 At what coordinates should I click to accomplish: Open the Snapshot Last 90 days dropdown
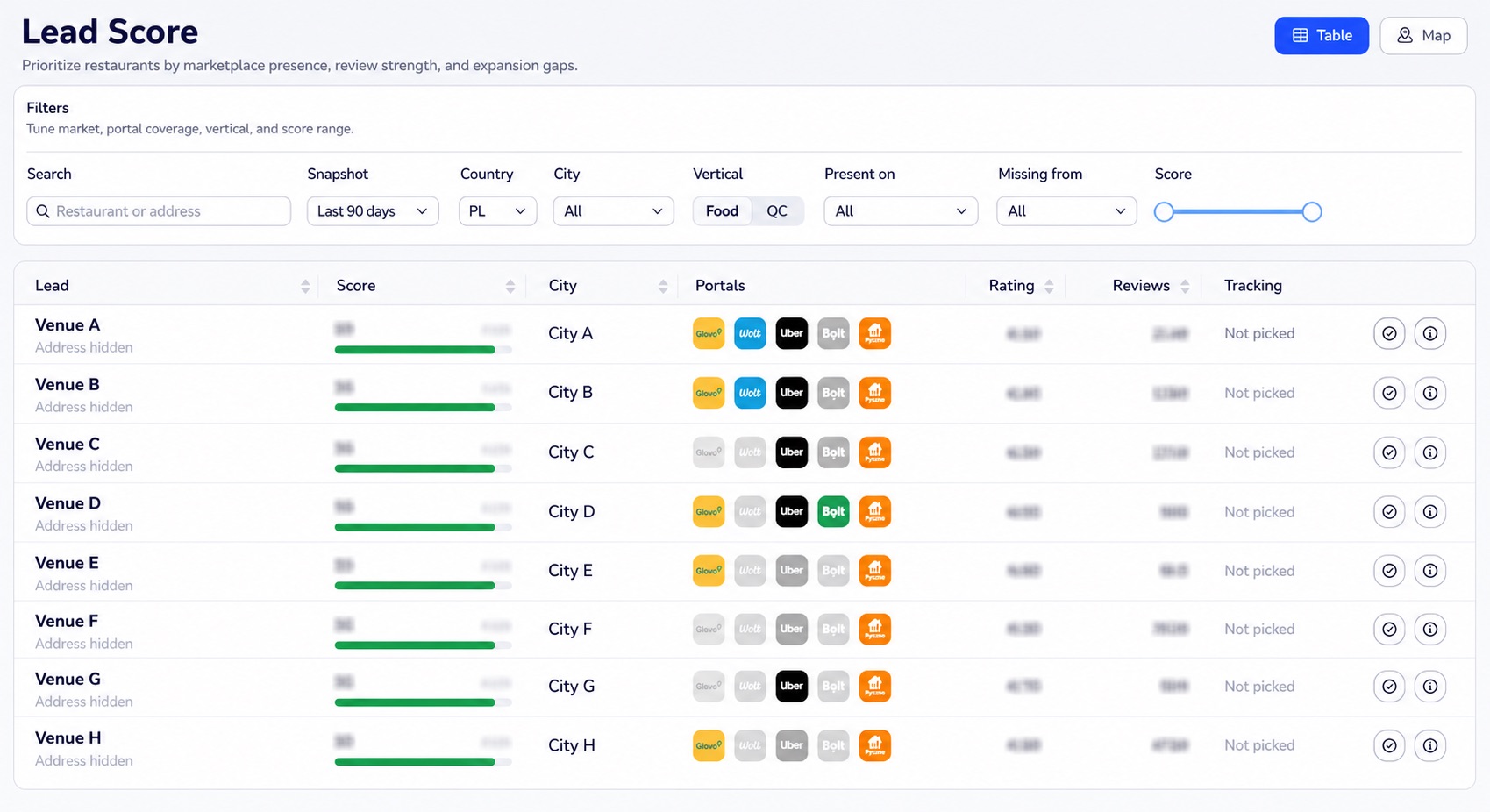(373, 211)
